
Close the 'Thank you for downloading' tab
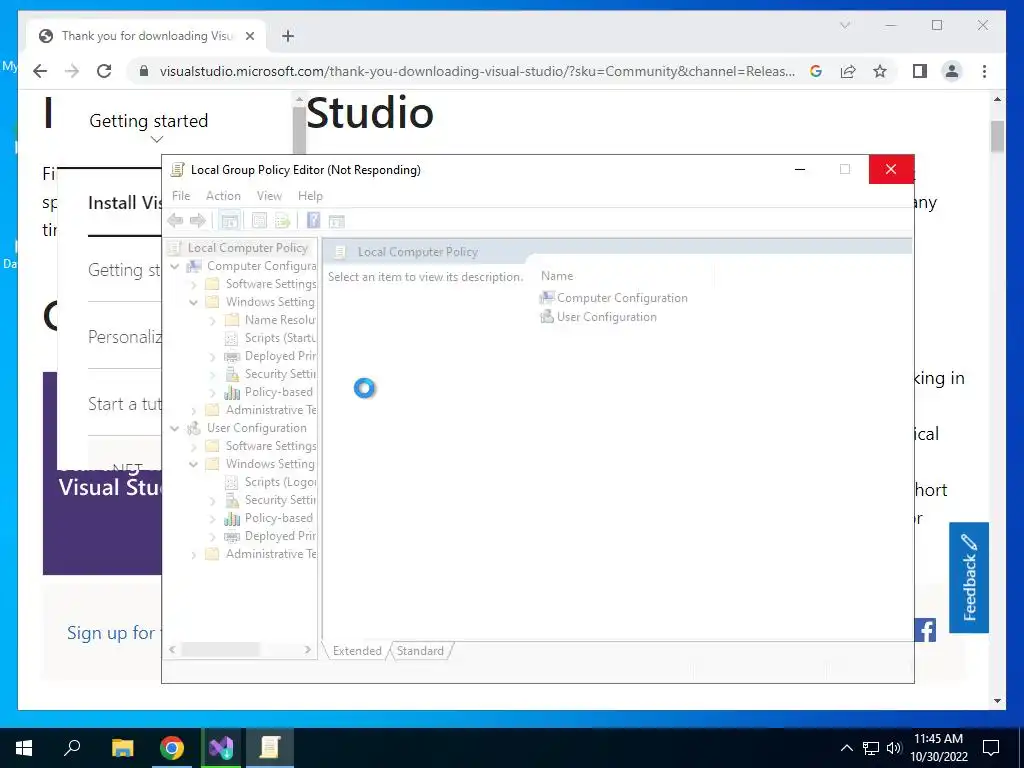click(249, 36)
